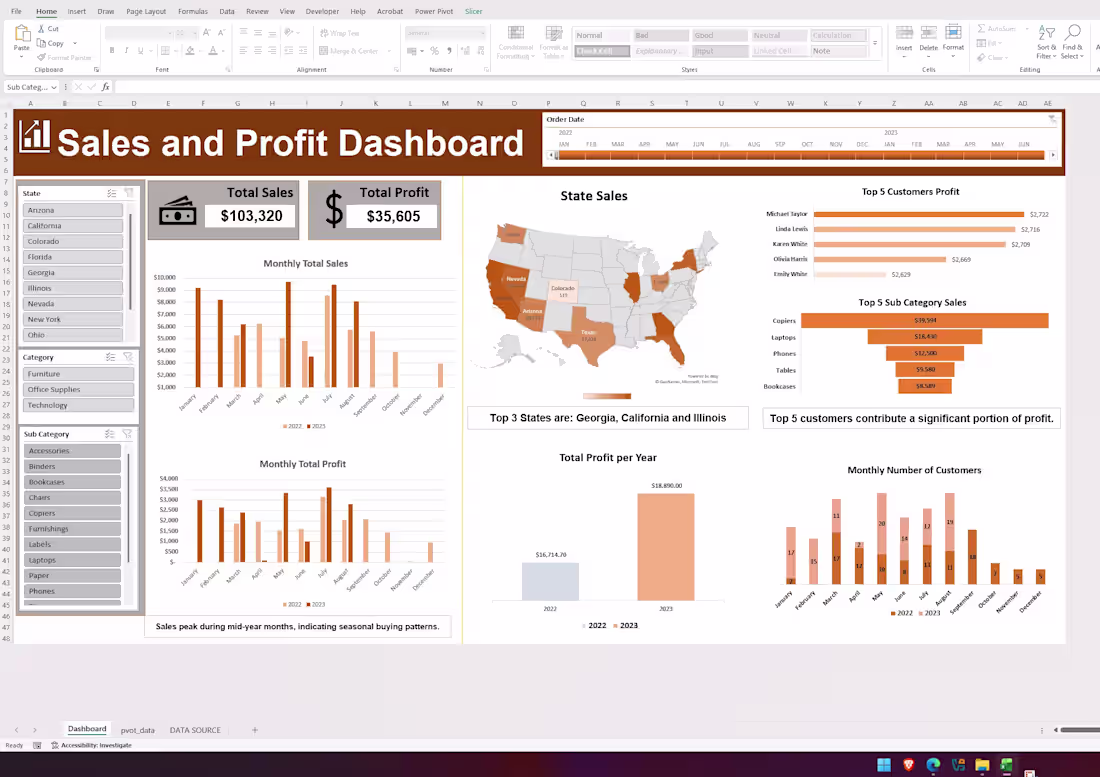The width and height of the screenshot is (1100, 777).
Task: Click the Order Date timeline clear filter icon
Action: [1052, 120]
